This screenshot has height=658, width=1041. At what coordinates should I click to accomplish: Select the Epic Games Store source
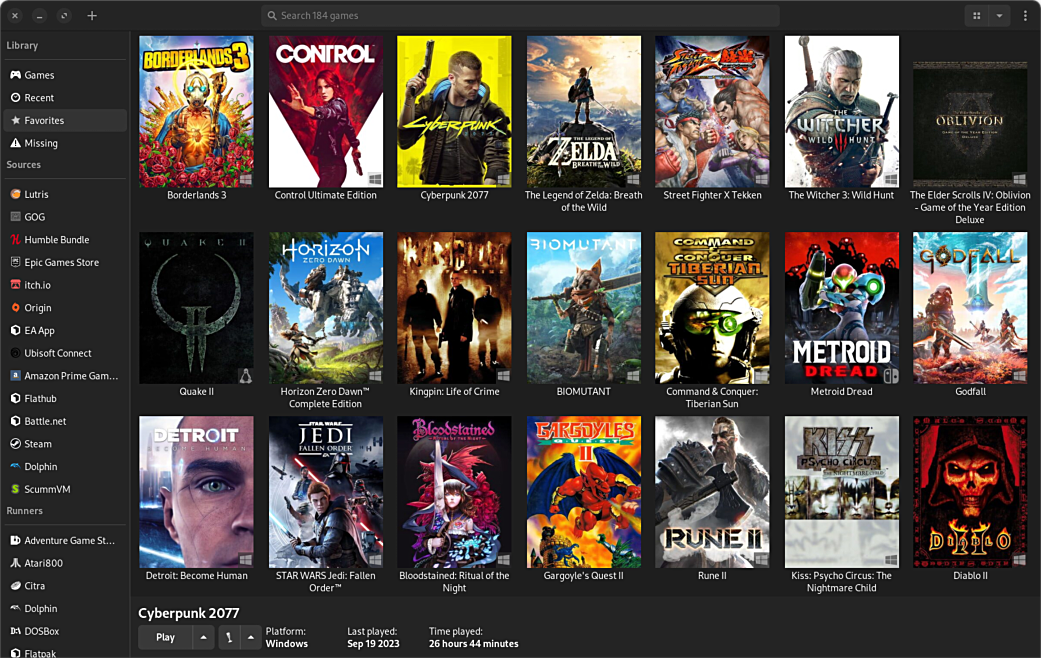(61, 262)
